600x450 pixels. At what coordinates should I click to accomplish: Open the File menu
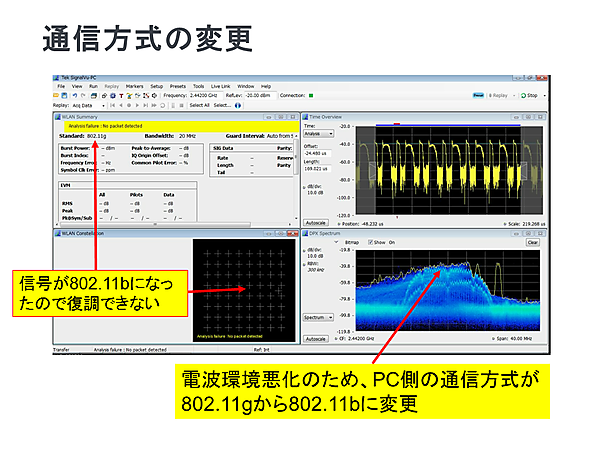pos(61,86)
